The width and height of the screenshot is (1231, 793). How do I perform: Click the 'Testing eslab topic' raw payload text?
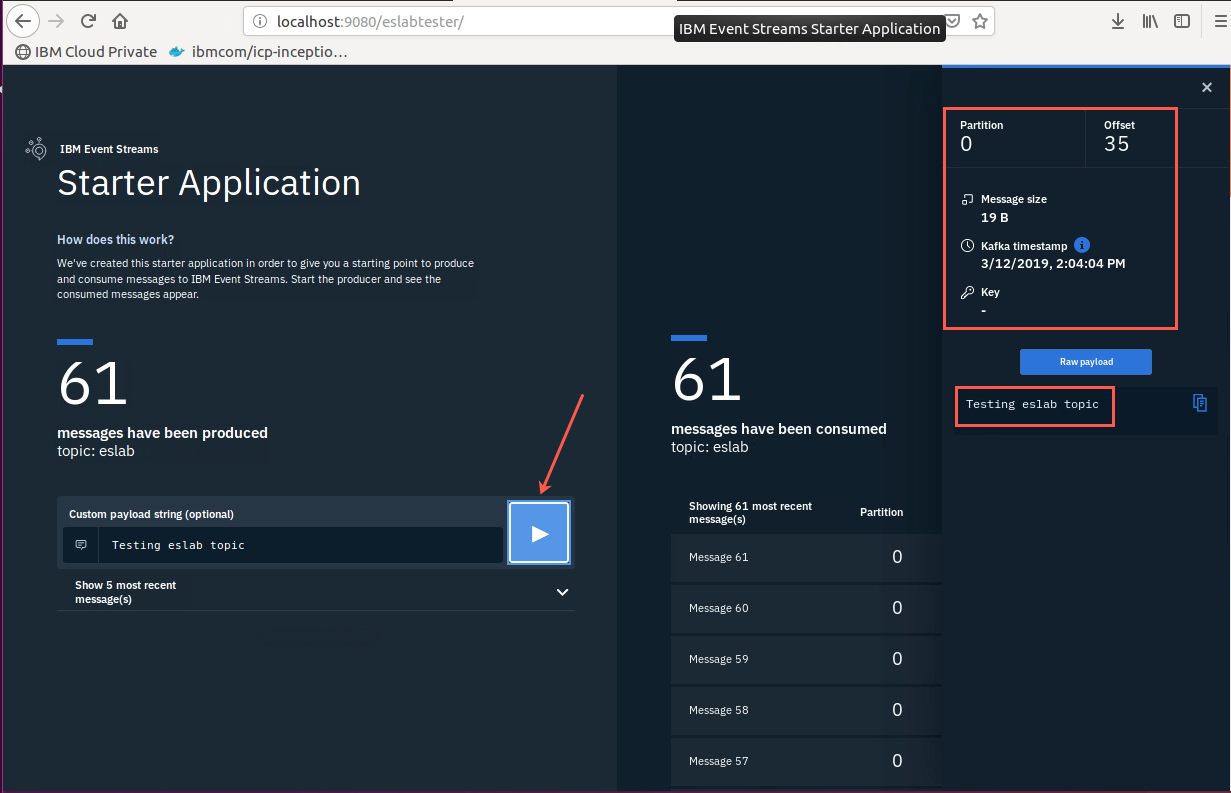pos(1032,405)
